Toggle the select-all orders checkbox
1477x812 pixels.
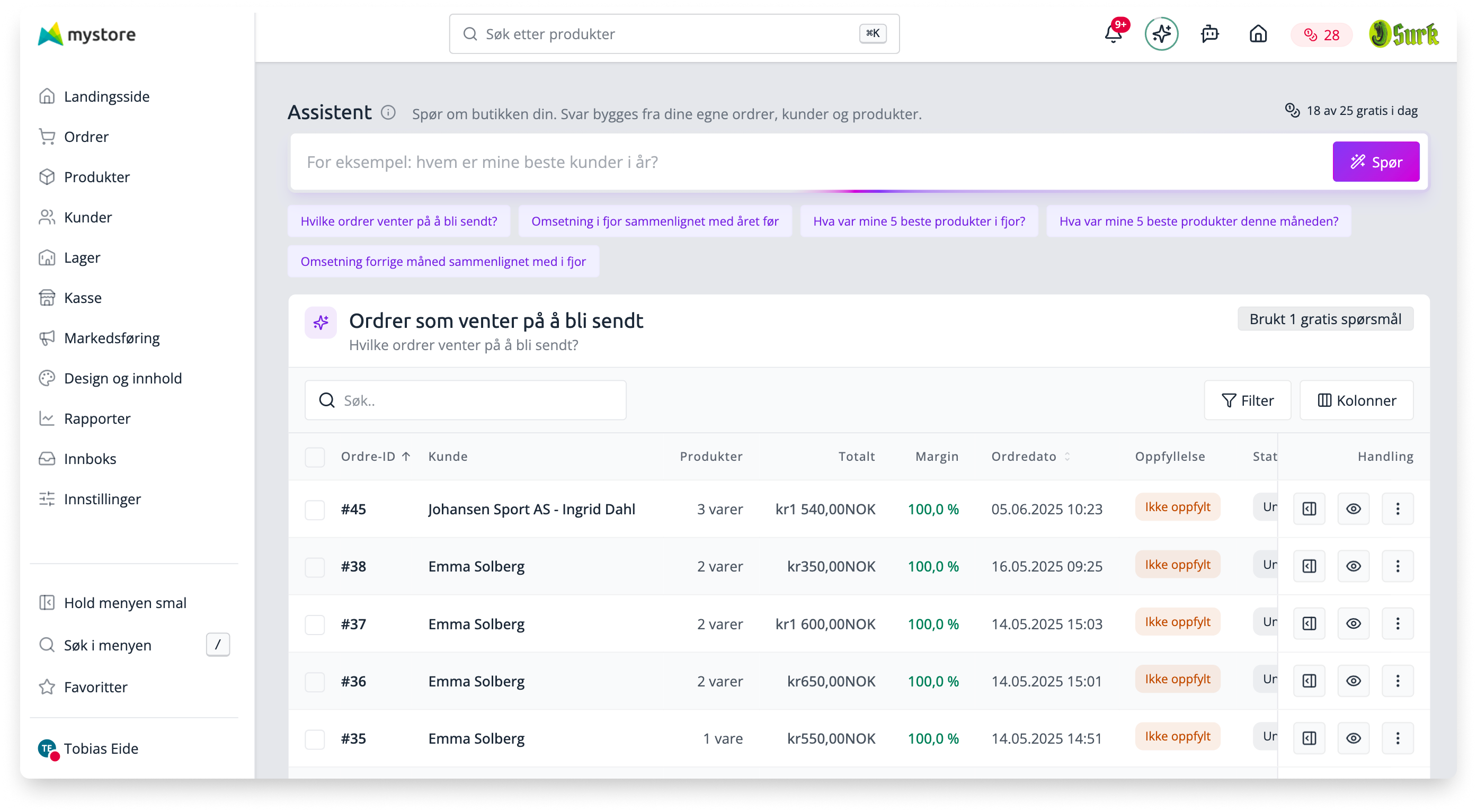[315, 457]
